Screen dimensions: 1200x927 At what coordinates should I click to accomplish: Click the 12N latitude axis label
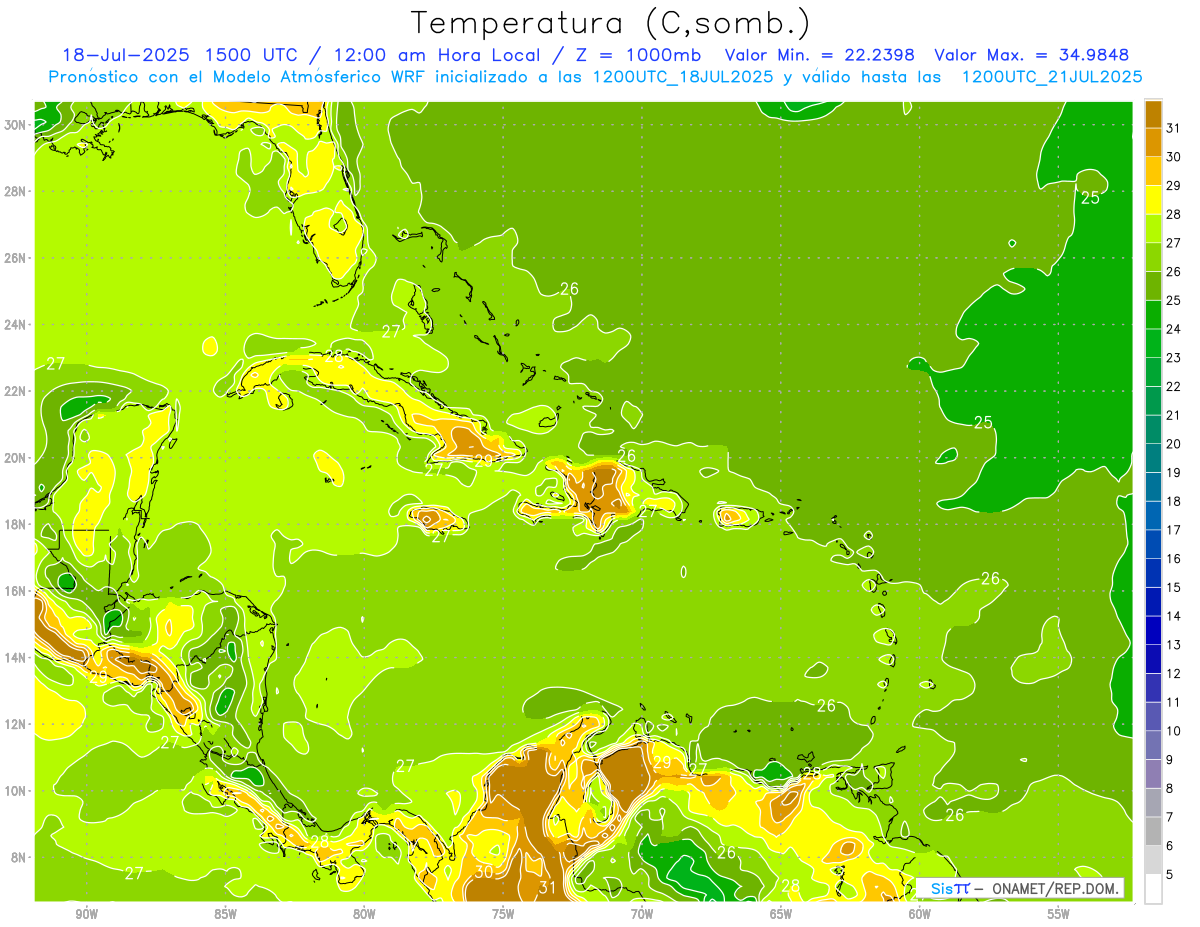pyautogui.click(x=15, y=724)
